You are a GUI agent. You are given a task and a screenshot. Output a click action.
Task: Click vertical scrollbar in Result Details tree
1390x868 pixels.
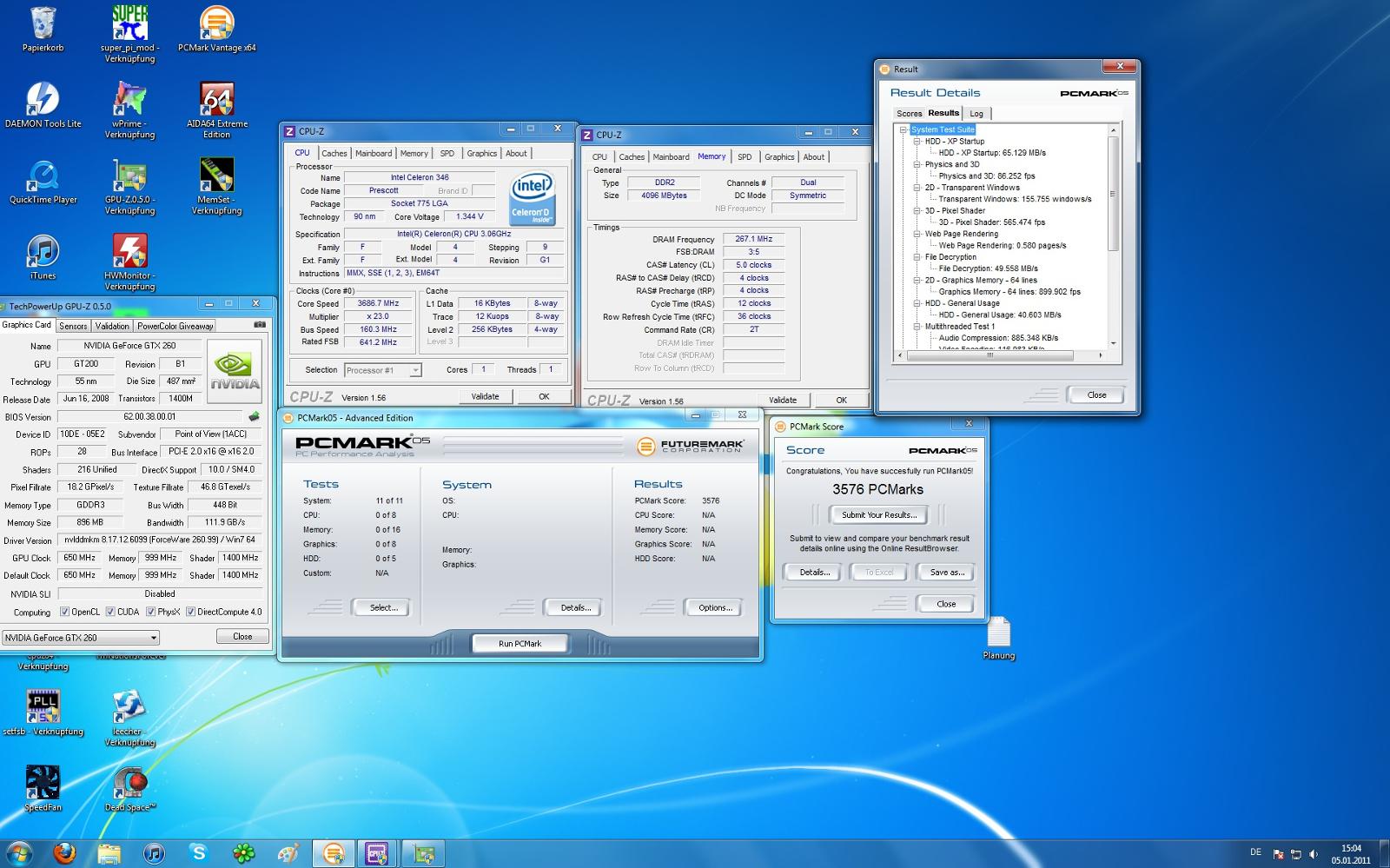[x=1113, y=194]
